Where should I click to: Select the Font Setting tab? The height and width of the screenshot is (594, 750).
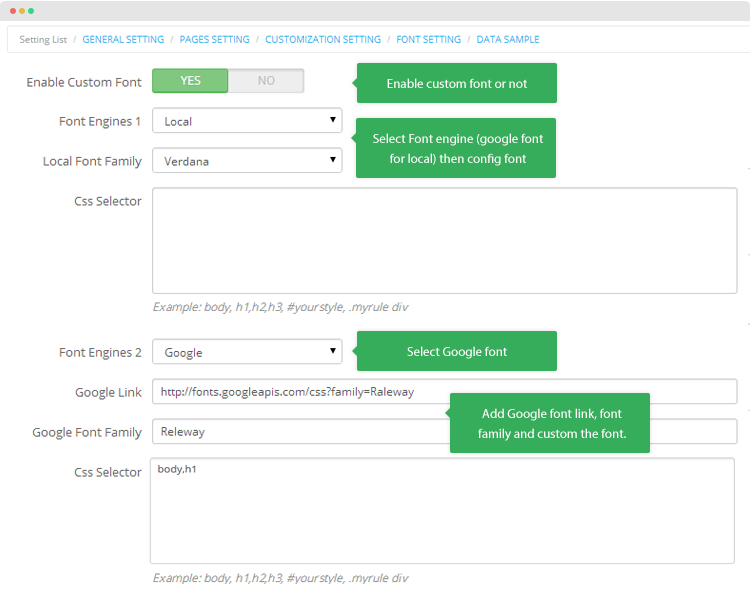tap(429, 39)
